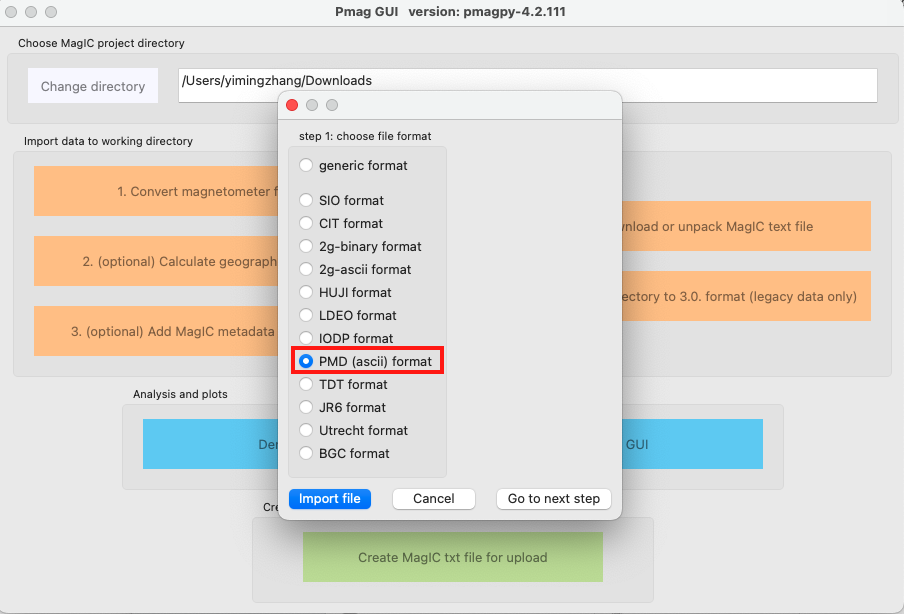Screen dimensions: 904x614
Task: Select CIT format option
Action: pos(305,223)
